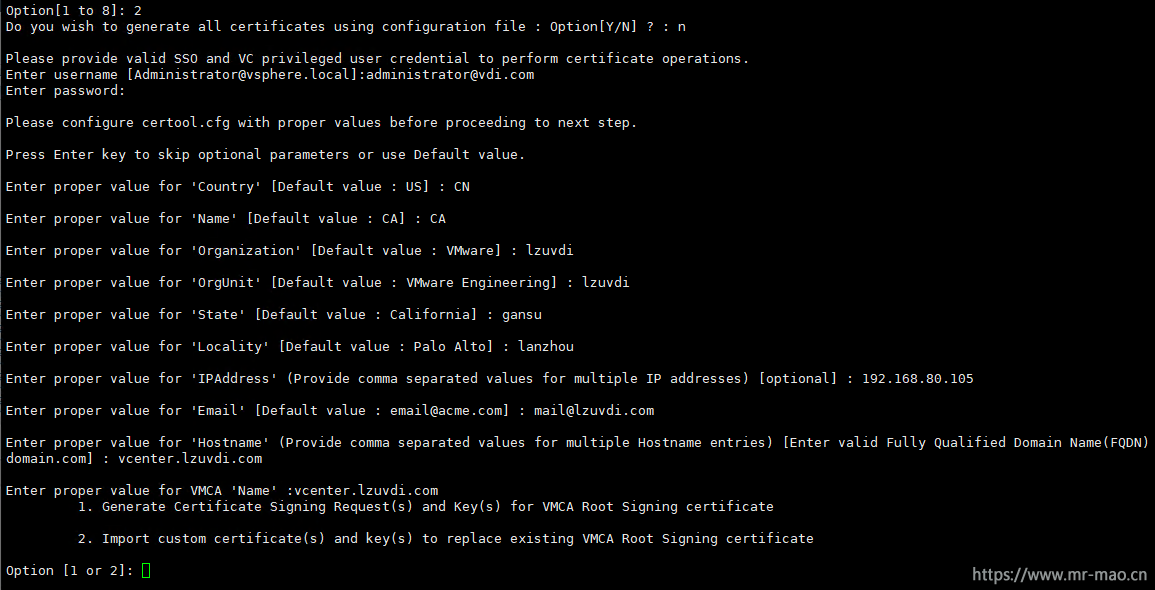This screenshot has width=1155, height=590.
Task: Click the Locality value lanzhou
Action: pos(545,346)
